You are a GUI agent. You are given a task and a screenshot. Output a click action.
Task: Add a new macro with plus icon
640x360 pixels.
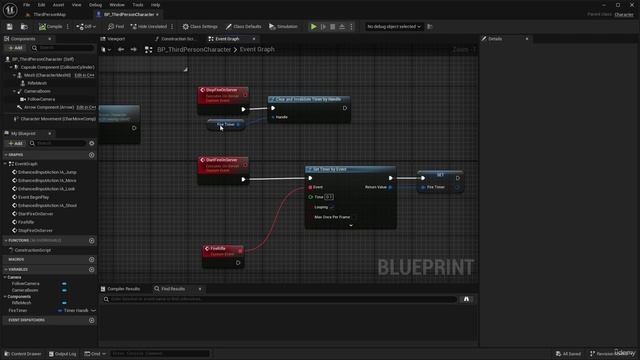91,260
